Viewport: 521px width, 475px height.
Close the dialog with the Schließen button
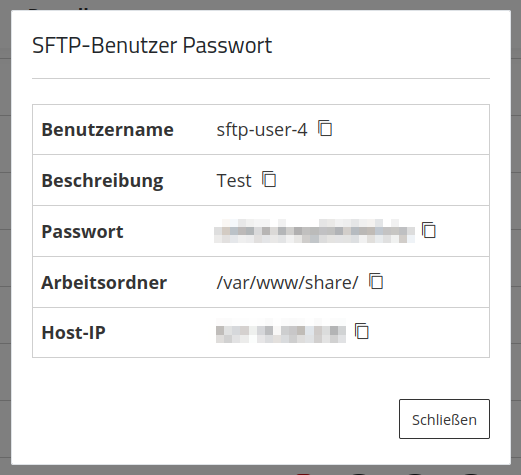click(444, 419)
